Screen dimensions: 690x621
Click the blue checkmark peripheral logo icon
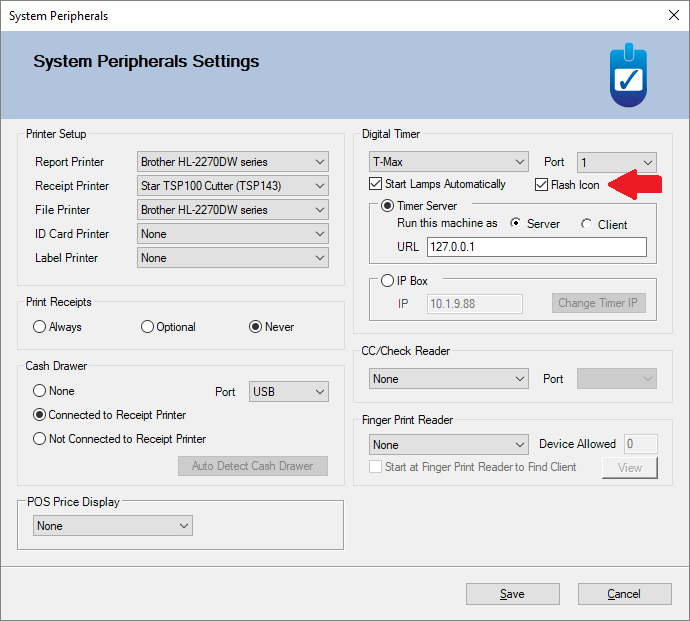click(628, 75)
